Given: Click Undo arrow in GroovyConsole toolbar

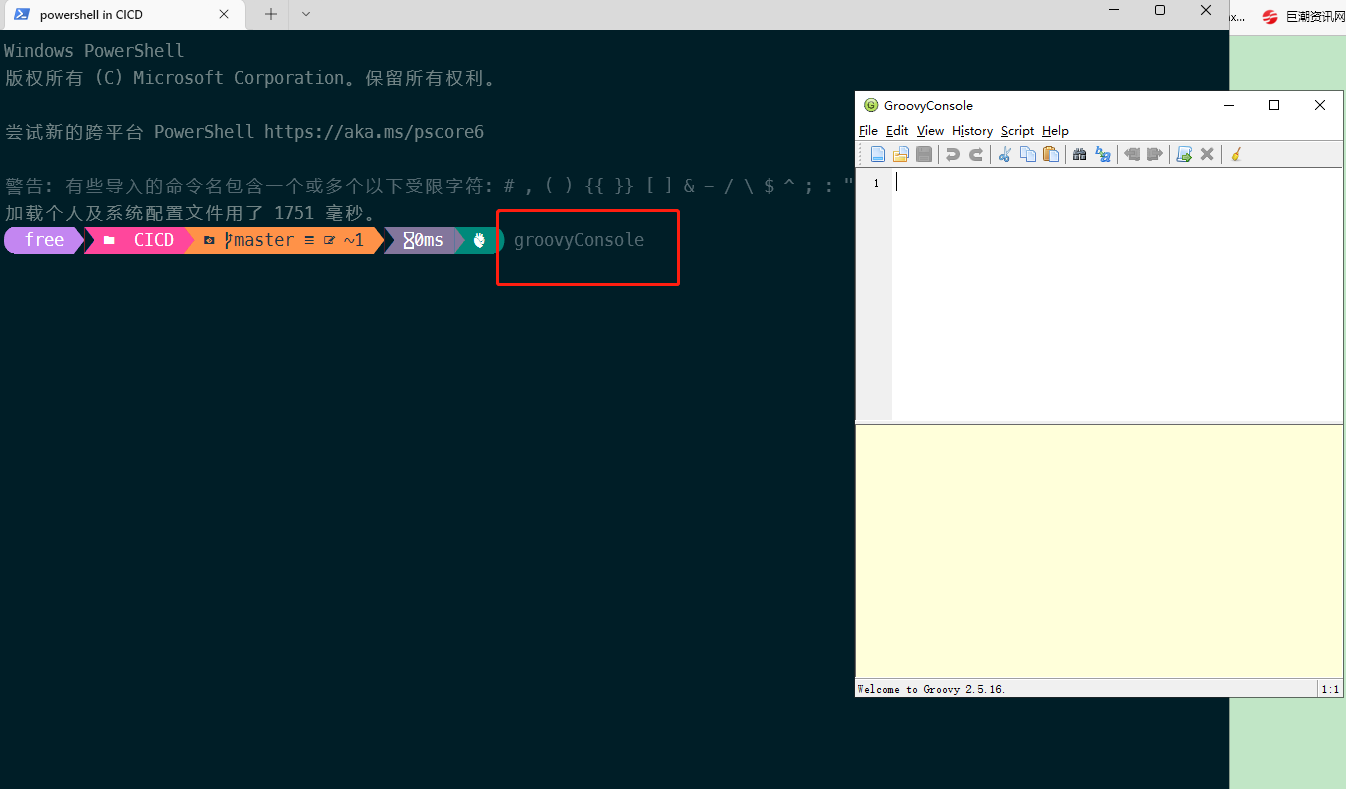Looking at the screenshot, I should pyautogui.click(x=953, y=154).
